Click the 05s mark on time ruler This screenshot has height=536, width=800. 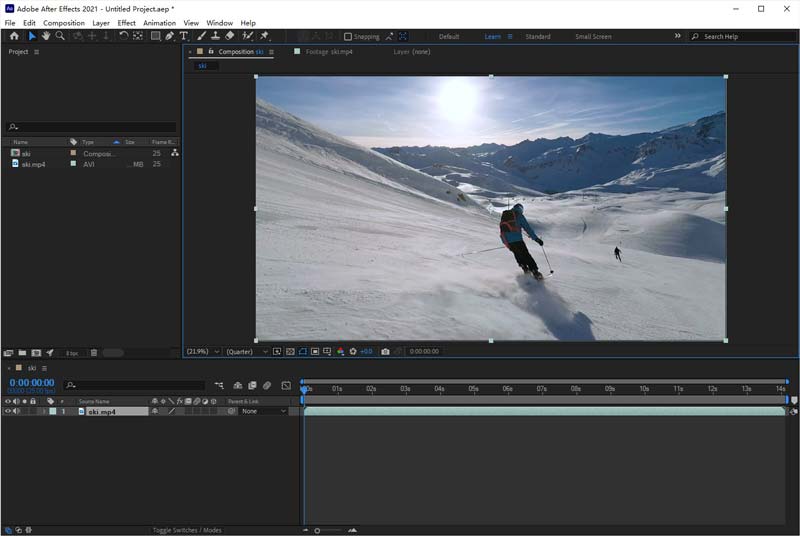(x=473, y=389)
